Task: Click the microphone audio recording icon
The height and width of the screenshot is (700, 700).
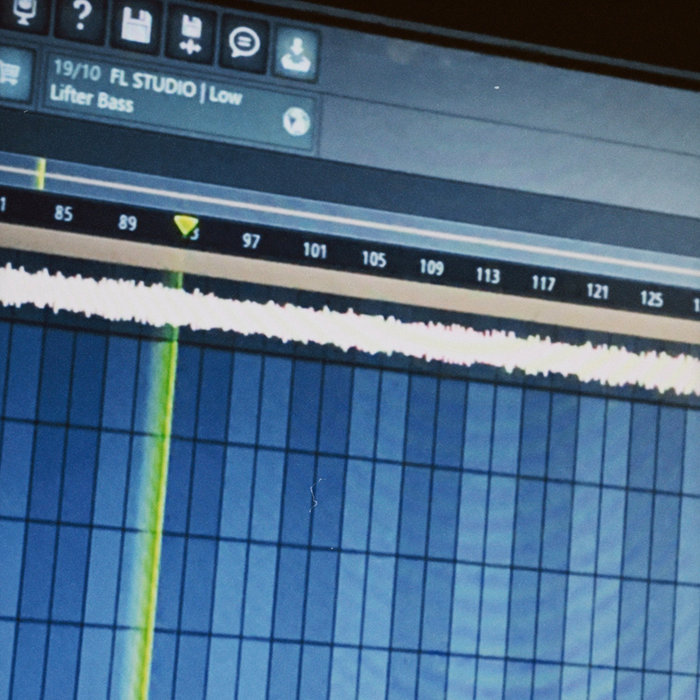Action: tap(25, 10)
